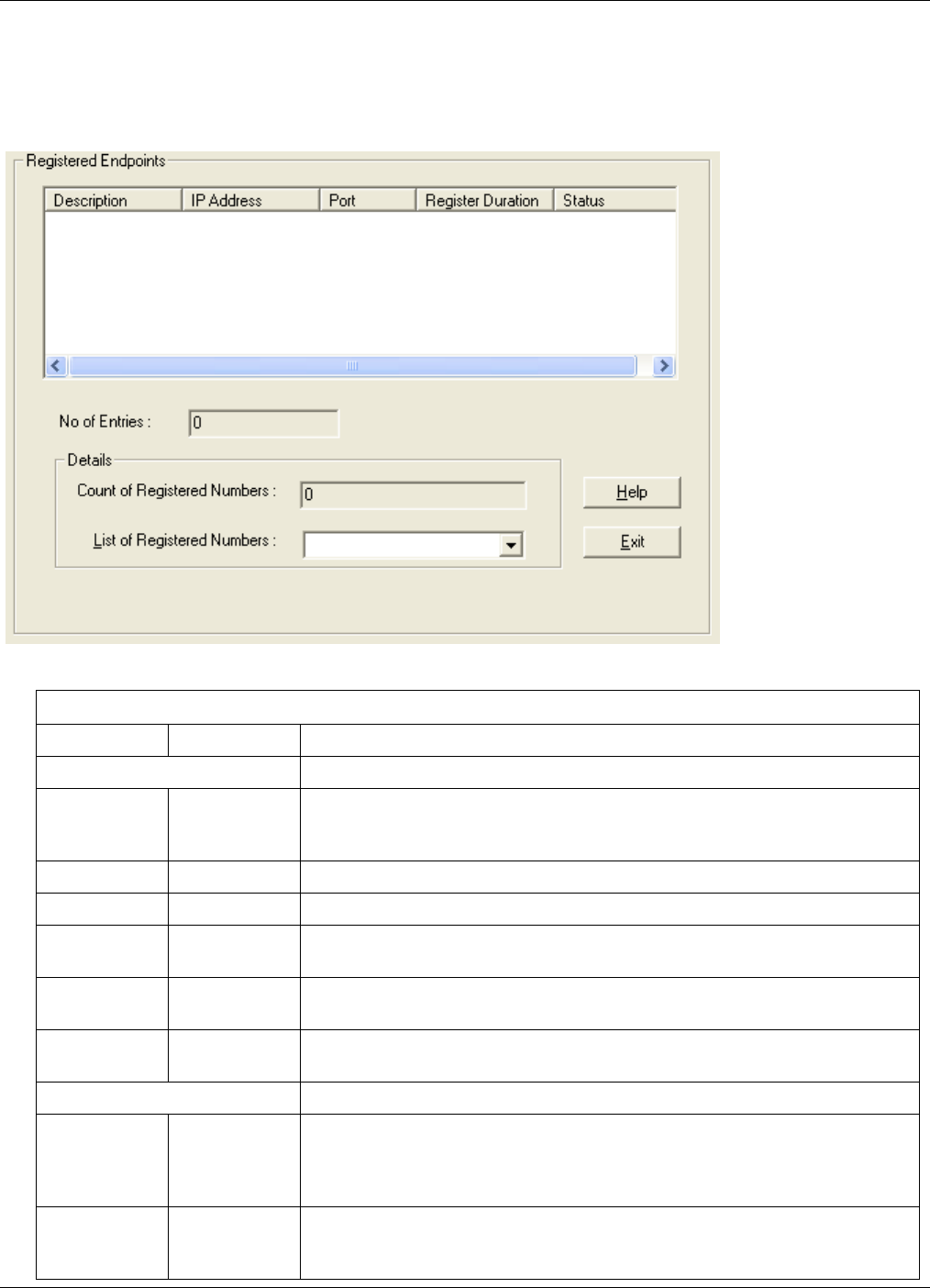The height and width of the screenshot is (1288, 930).
Task: Click the Details group box title
Action: (89, 460)
